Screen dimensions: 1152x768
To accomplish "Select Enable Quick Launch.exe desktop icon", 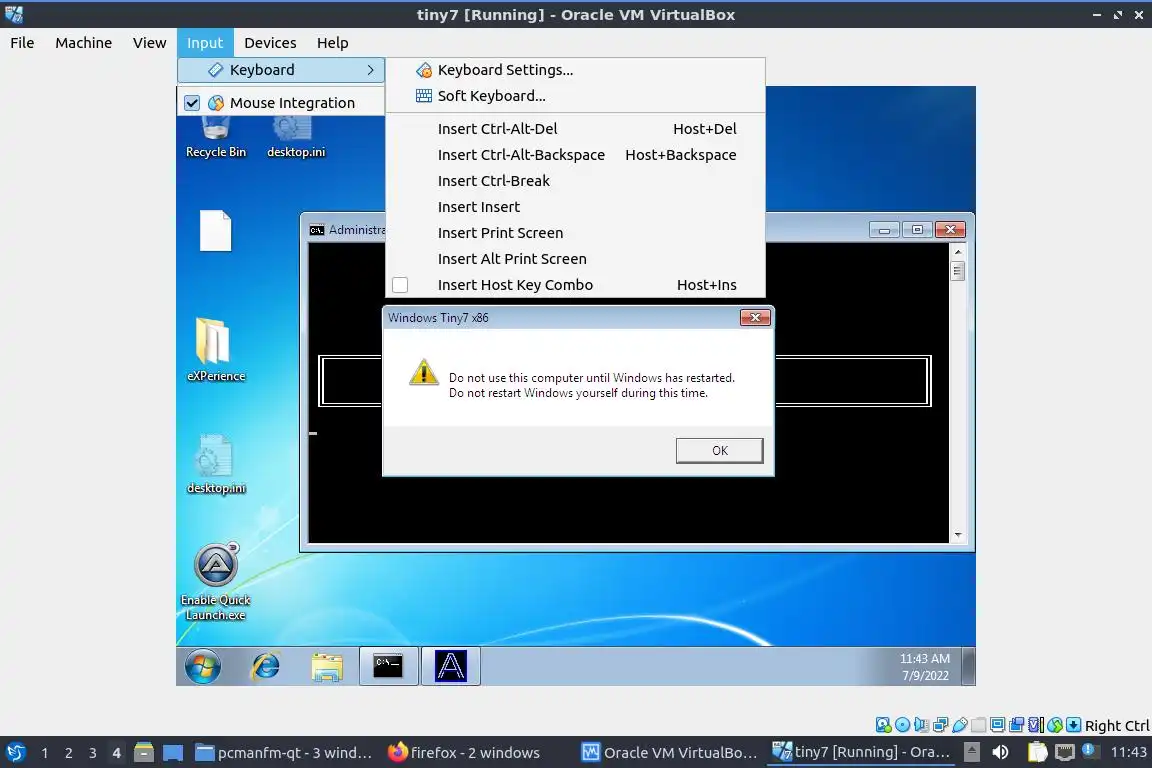I will click(x=216, y=582).
